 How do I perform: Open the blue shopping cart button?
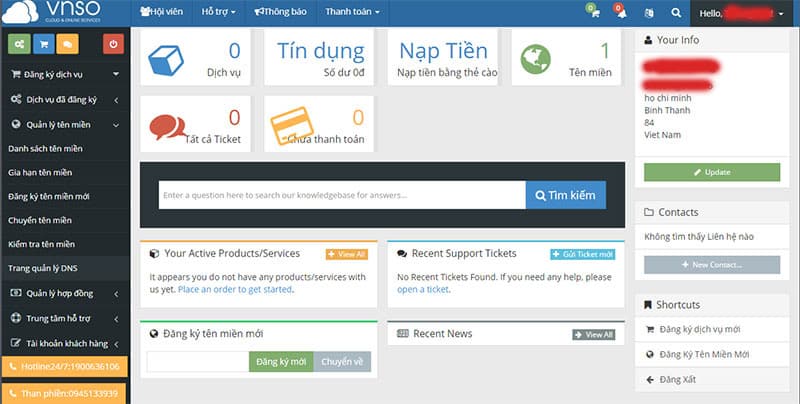[x=44, y=44]
